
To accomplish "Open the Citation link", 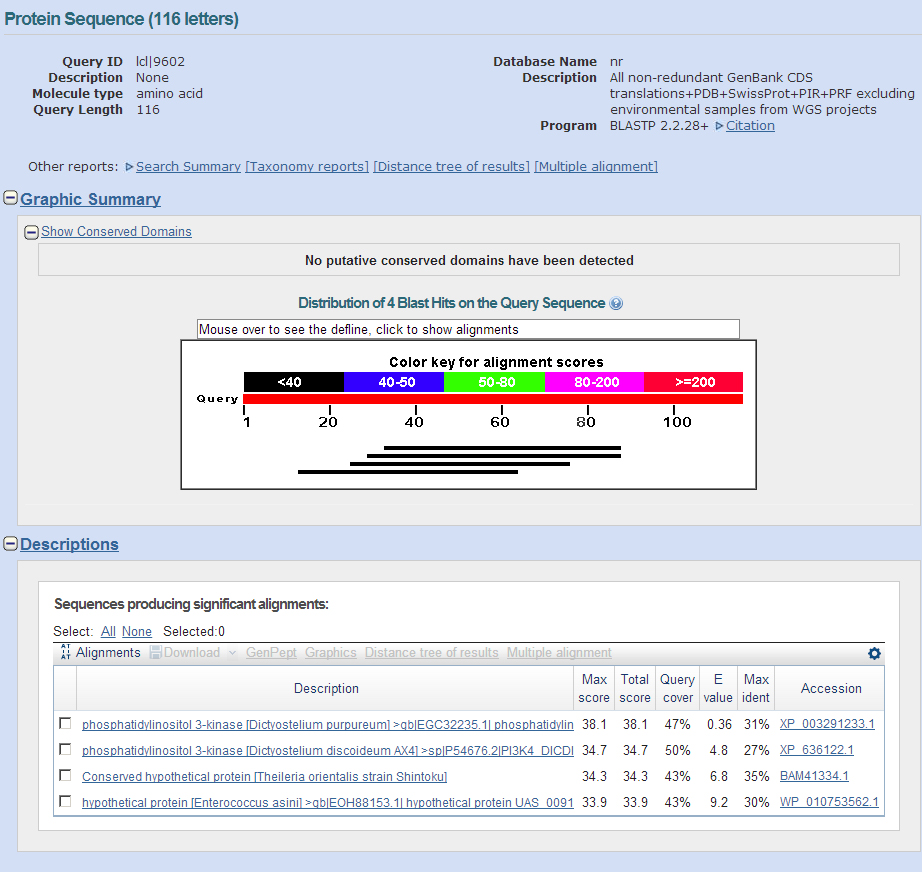I will (750, 126).
